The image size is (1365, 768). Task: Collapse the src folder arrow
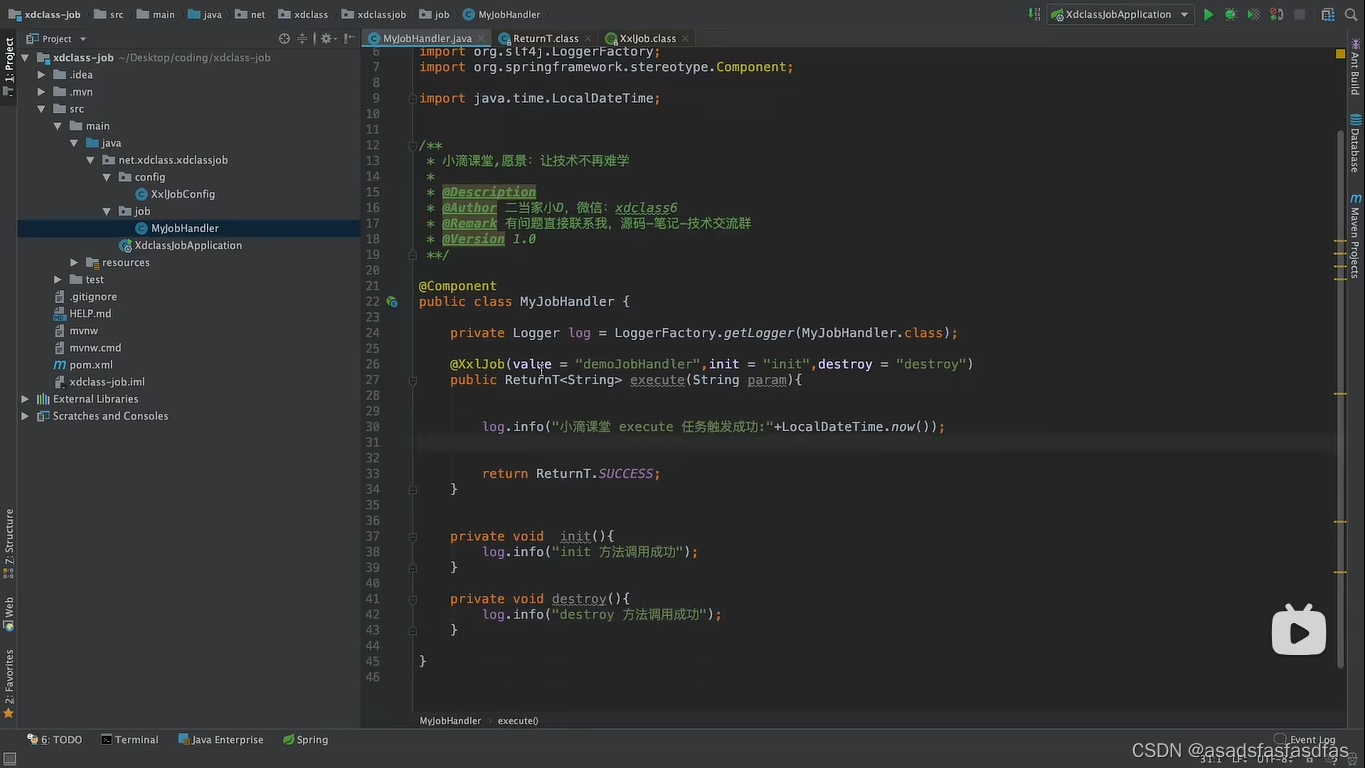[x=42, y=109]
